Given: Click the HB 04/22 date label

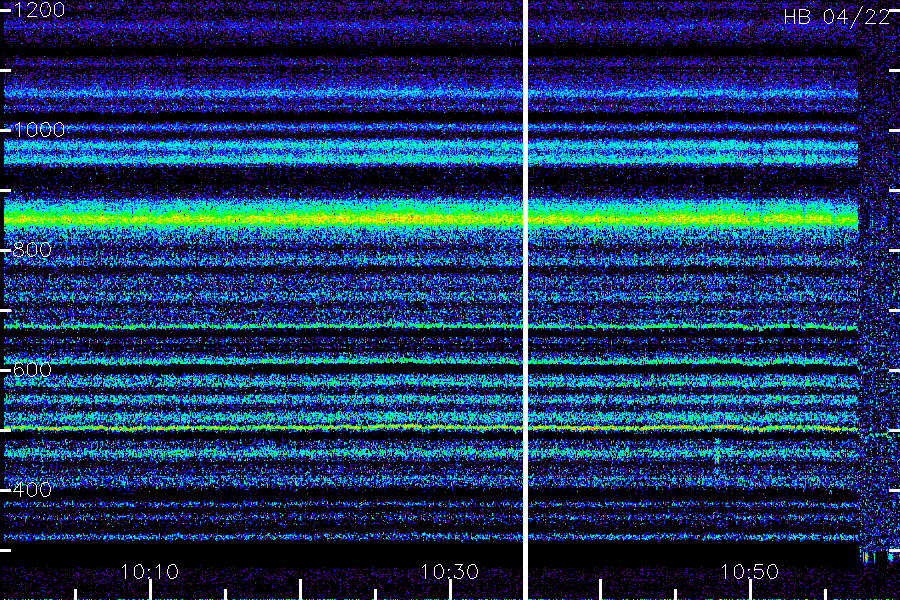Looking at the screenshot, I should click(837, 17).
